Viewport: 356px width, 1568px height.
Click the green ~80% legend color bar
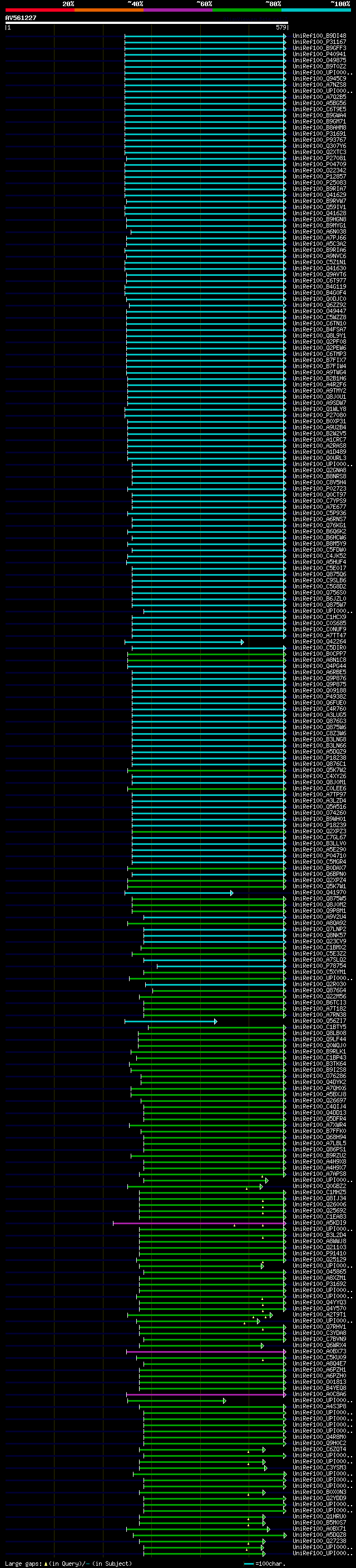coord(247,10)
